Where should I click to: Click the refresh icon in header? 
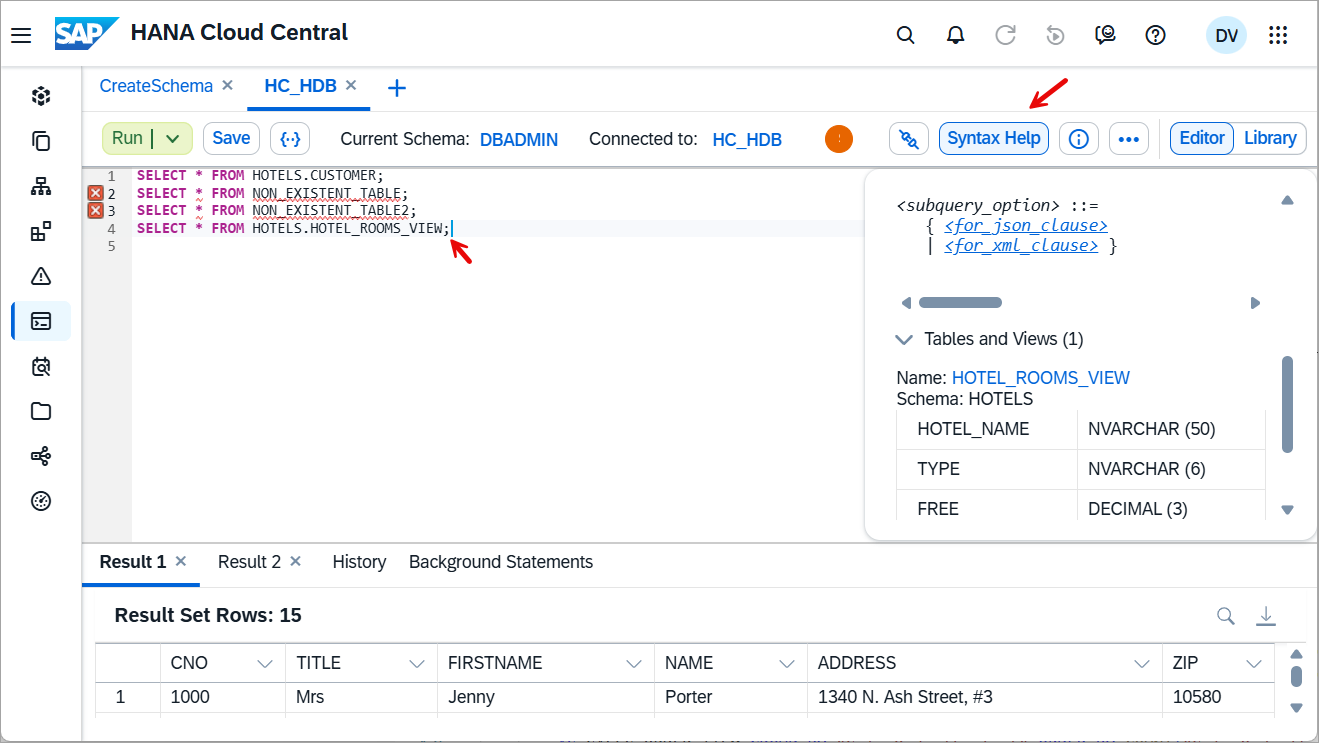coord(1005,35)
